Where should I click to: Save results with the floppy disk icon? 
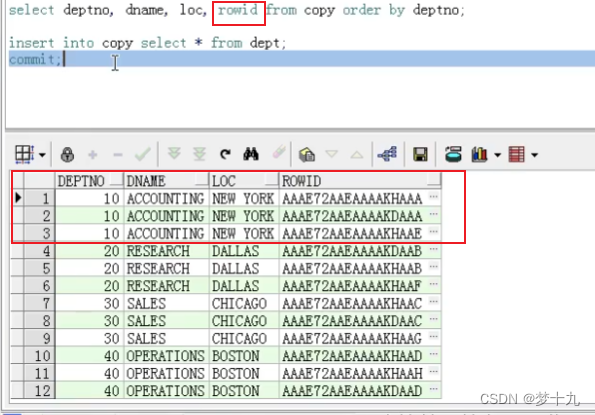coord(420,154)
